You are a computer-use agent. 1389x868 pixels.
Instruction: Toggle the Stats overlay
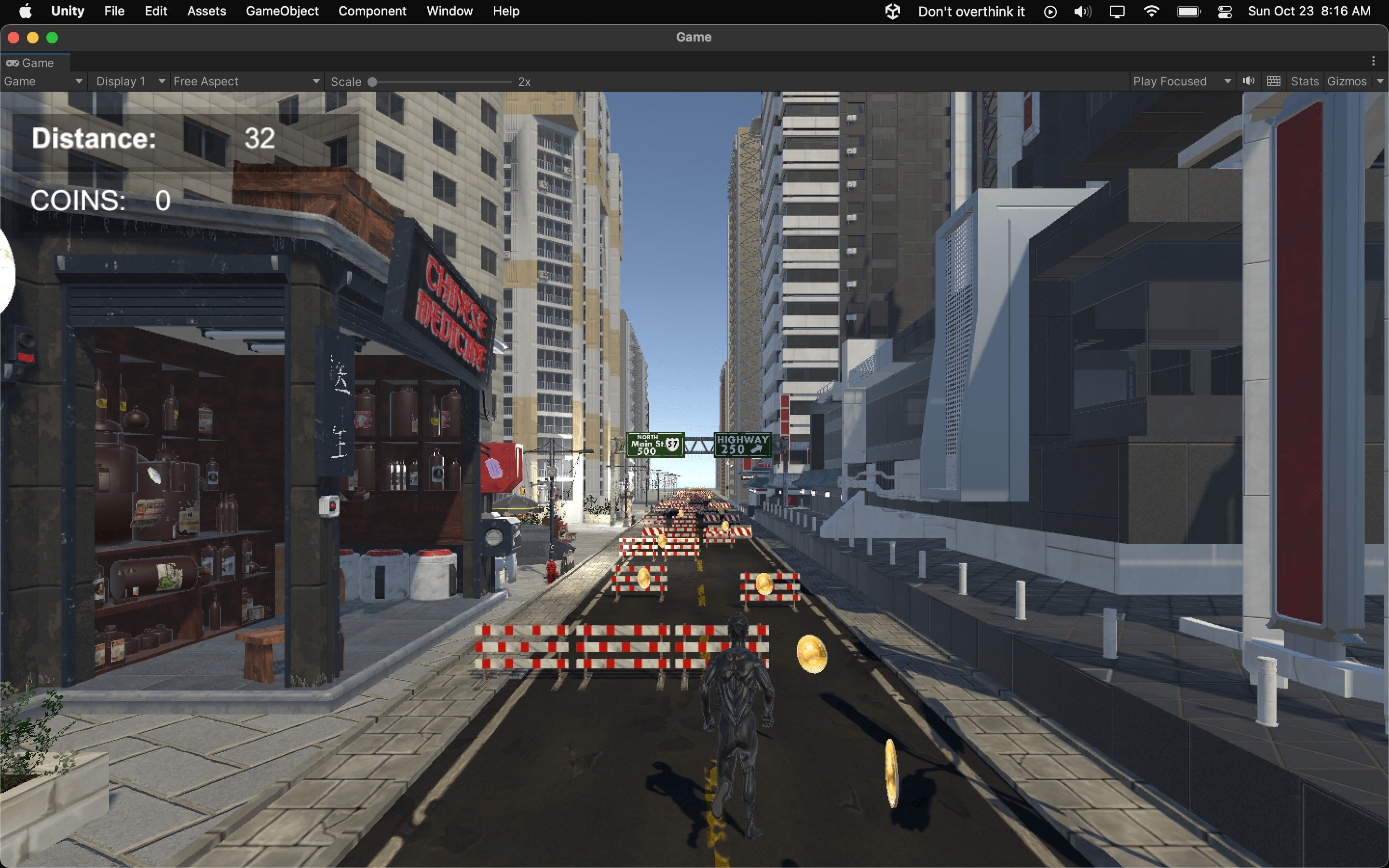pos(1304,81)
